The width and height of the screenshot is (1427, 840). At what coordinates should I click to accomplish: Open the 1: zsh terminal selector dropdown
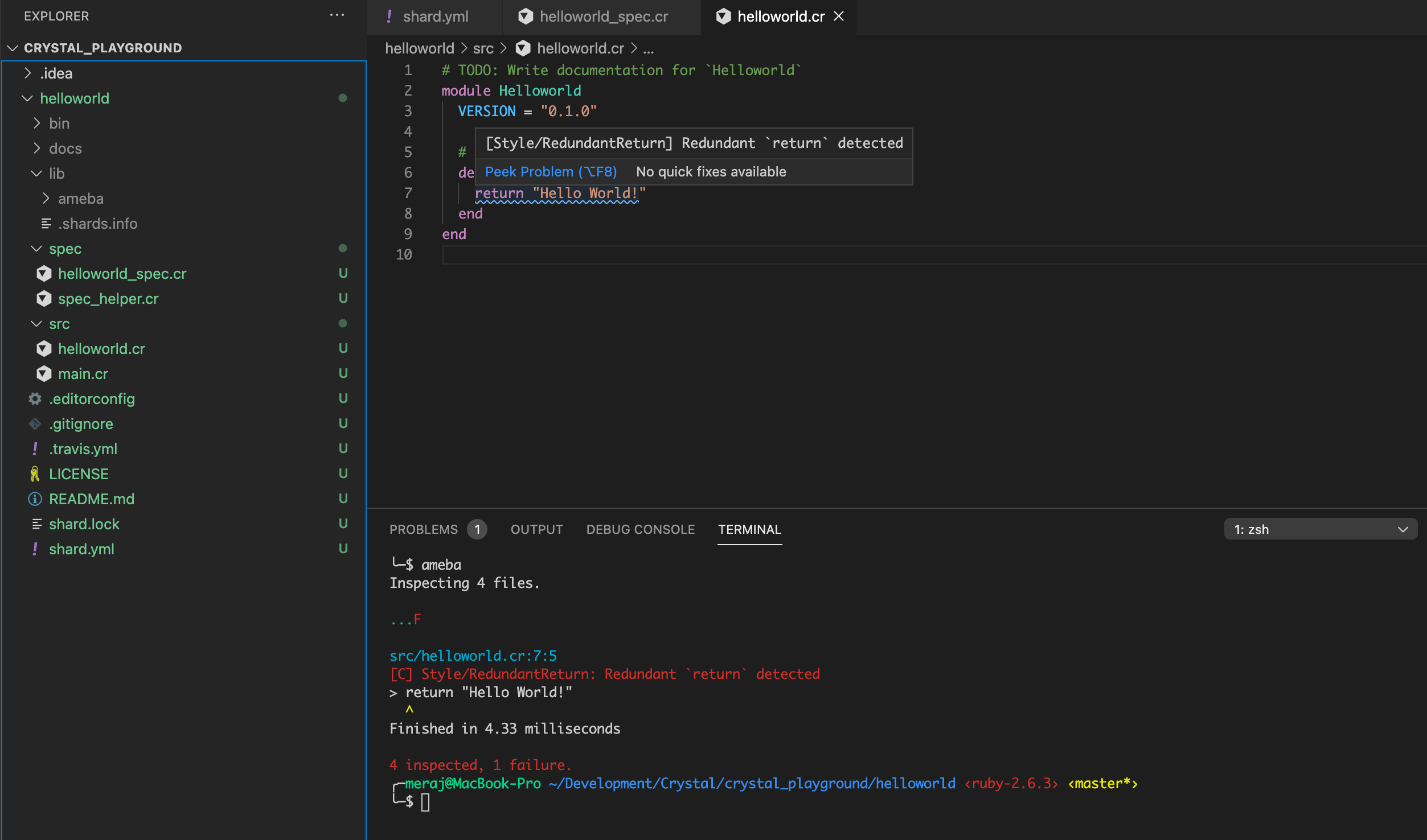[x=1320, y=529]
